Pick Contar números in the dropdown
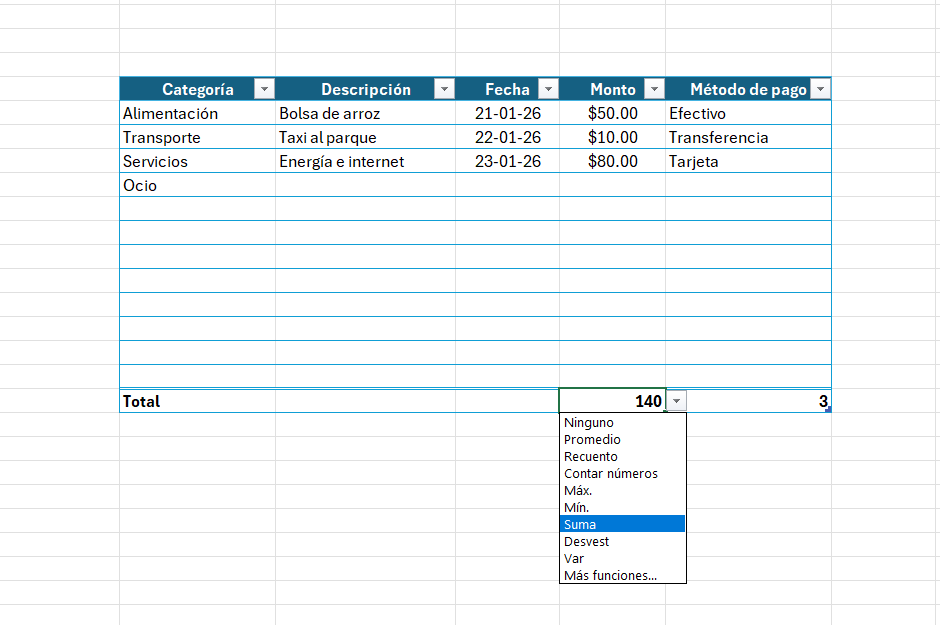Screen dimensions: 940x625 click(x=610, y=474)
